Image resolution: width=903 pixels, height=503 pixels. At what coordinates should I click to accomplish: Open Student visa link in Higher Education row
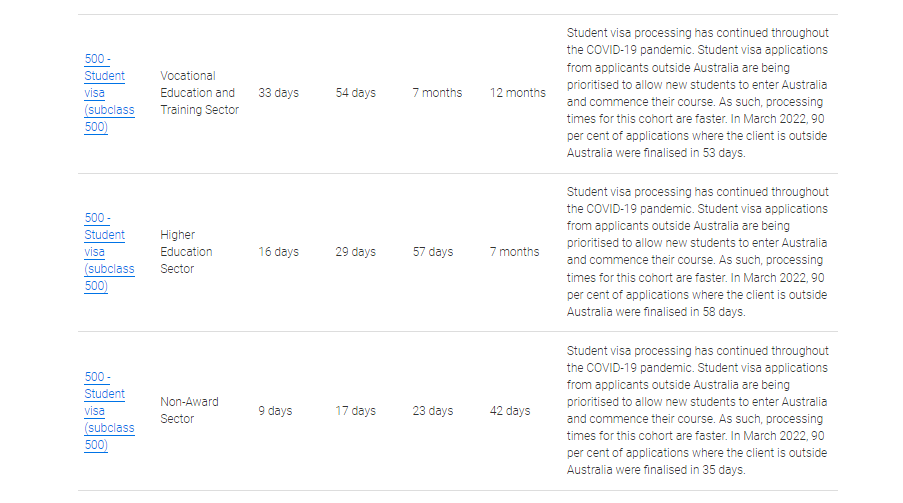point(104,252)
